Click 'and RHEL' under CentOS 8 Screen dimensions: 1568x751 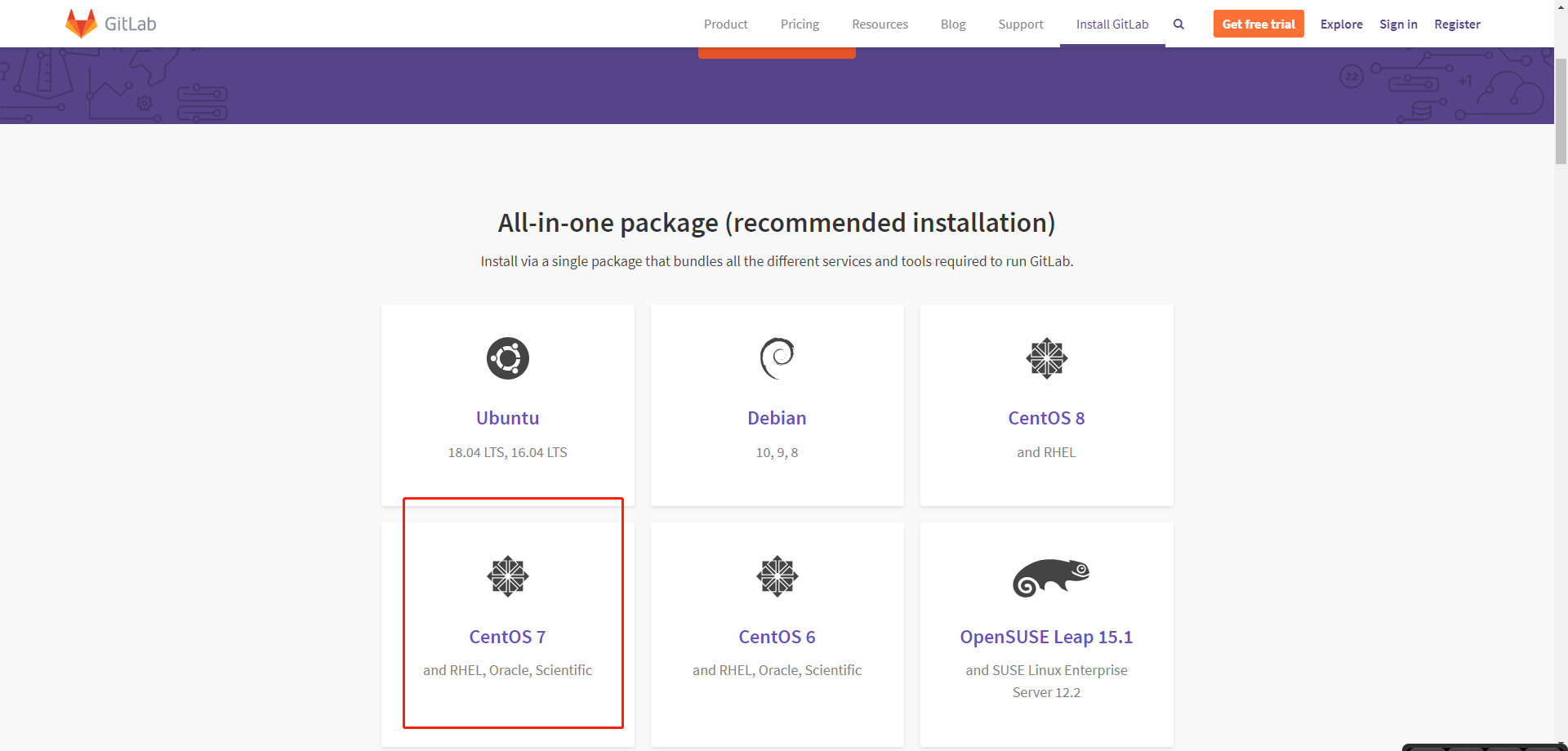click(1046, 452)
